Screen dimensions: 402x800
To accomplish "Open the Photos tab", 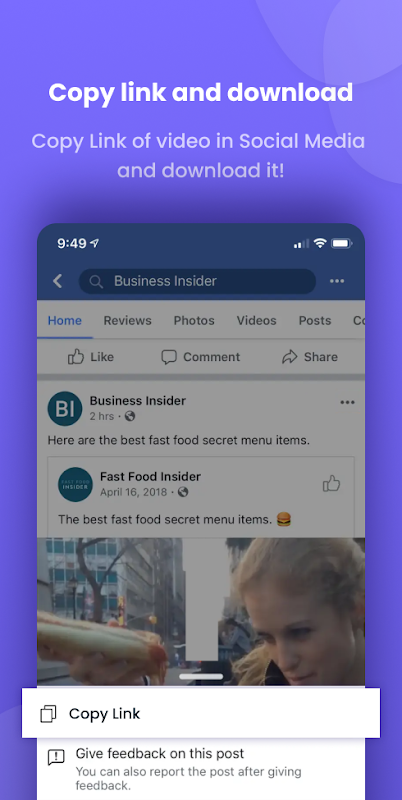I will 194,320.
